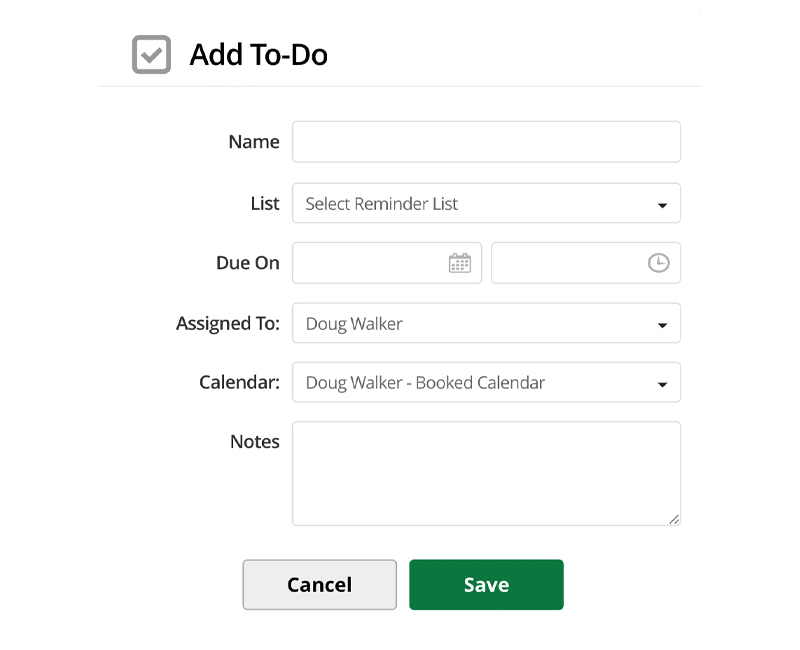Image resolution: width=800 pixels, height=650 pixels.
Task: Click the calendar icon in Due On field
Action: tap(458, 262)
